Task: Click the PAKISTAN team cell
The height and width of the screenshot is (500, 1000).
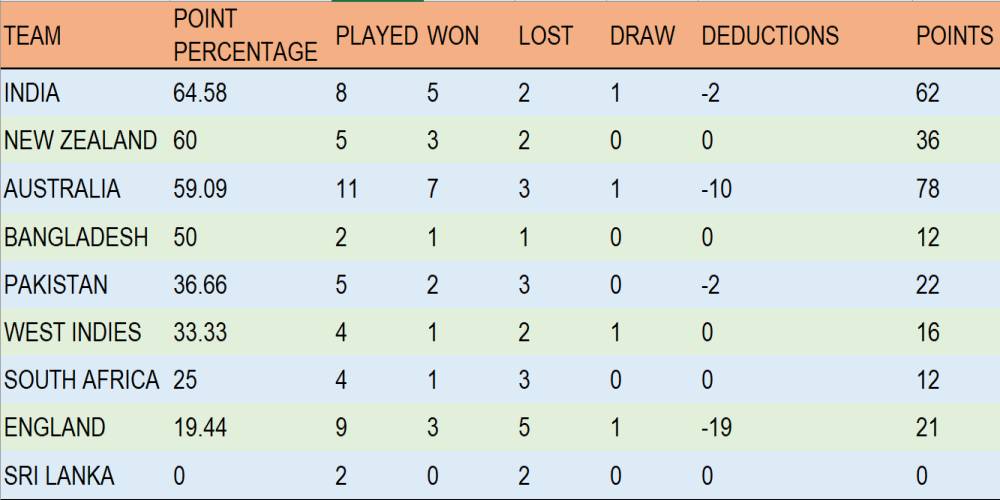Action: [85, 284]
